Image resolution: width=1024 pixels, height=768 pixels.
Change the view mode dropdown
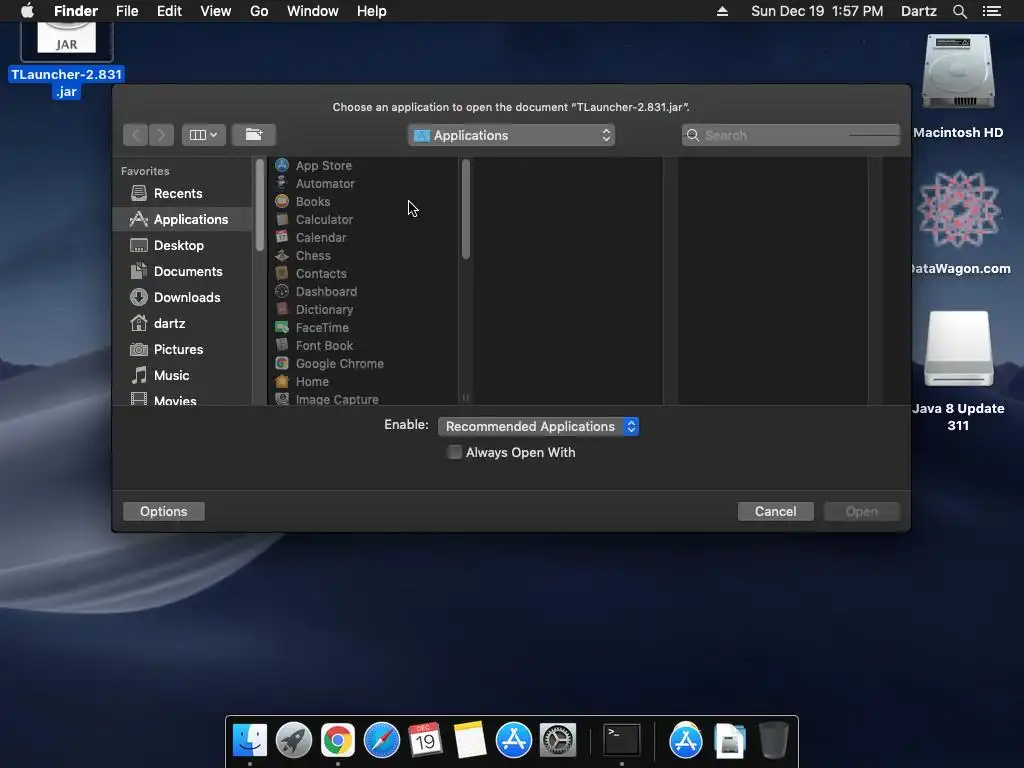tap(204, 135)
